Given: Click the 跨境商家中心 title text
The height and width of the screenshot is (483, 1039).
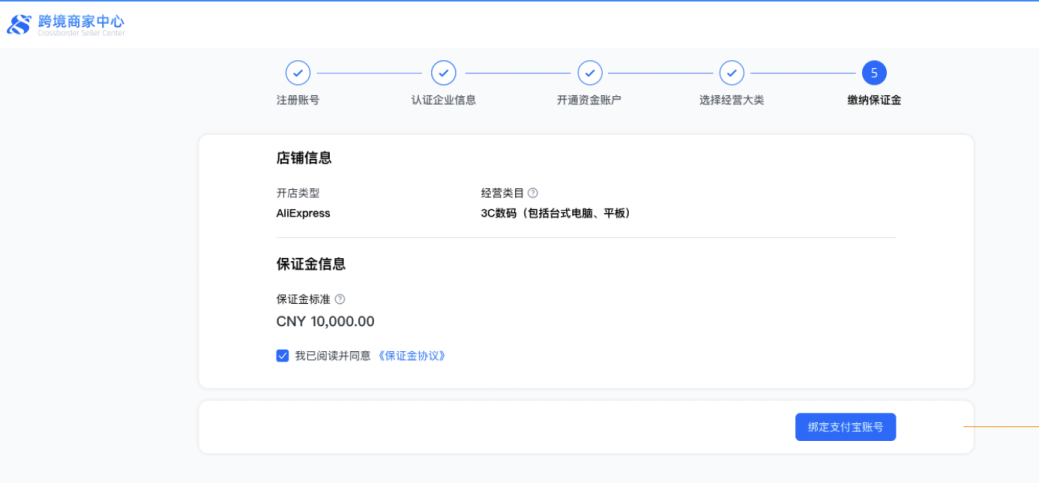Looking at the screenshot, I should coord(81,21).
